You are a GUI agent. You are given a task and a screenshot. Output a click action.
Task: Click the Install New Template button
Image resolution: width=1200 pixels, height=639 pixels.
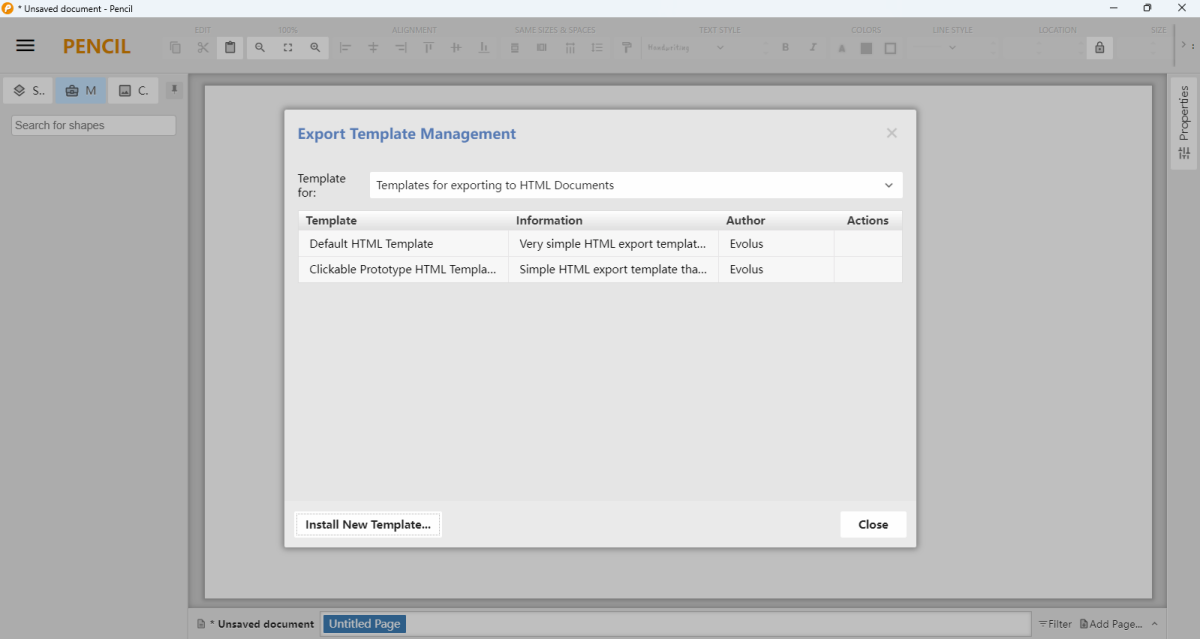(368, 525)
